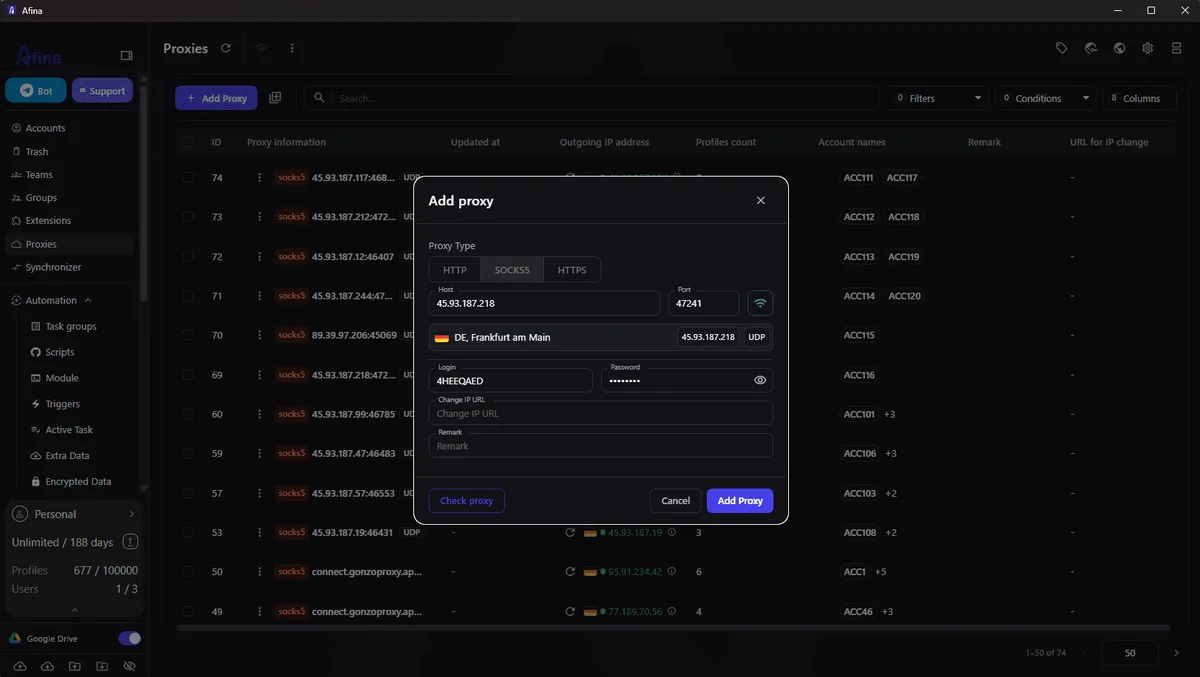
Task: Click the cloud upload icon at sidebar bottom
Action: tap(20, 665)
